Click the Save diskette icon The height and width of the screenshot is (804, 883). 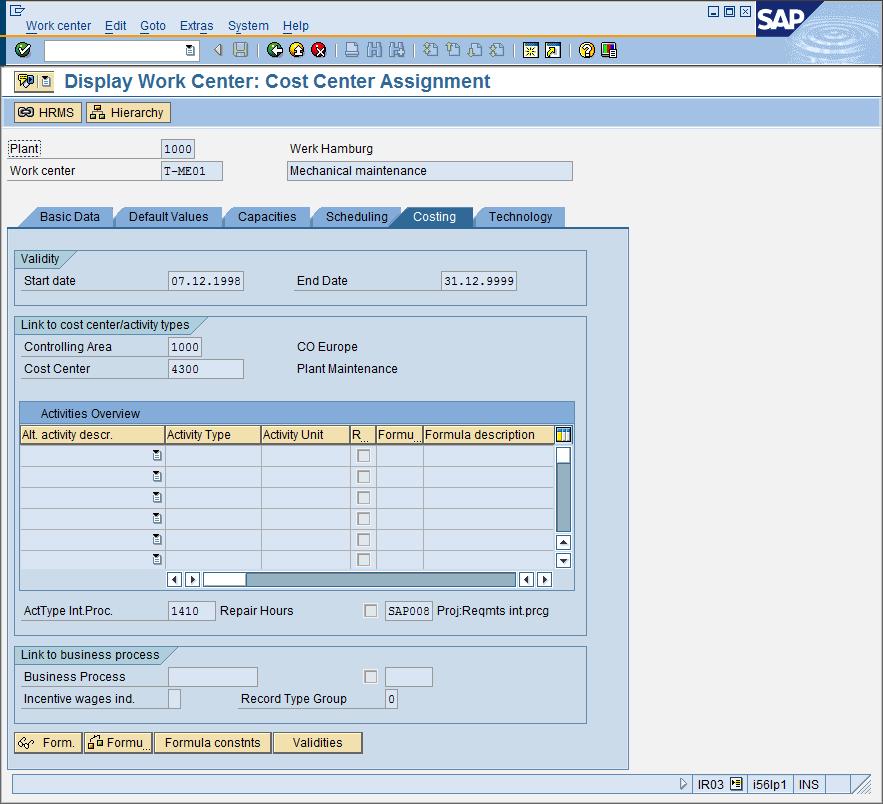tap(240, 50)
